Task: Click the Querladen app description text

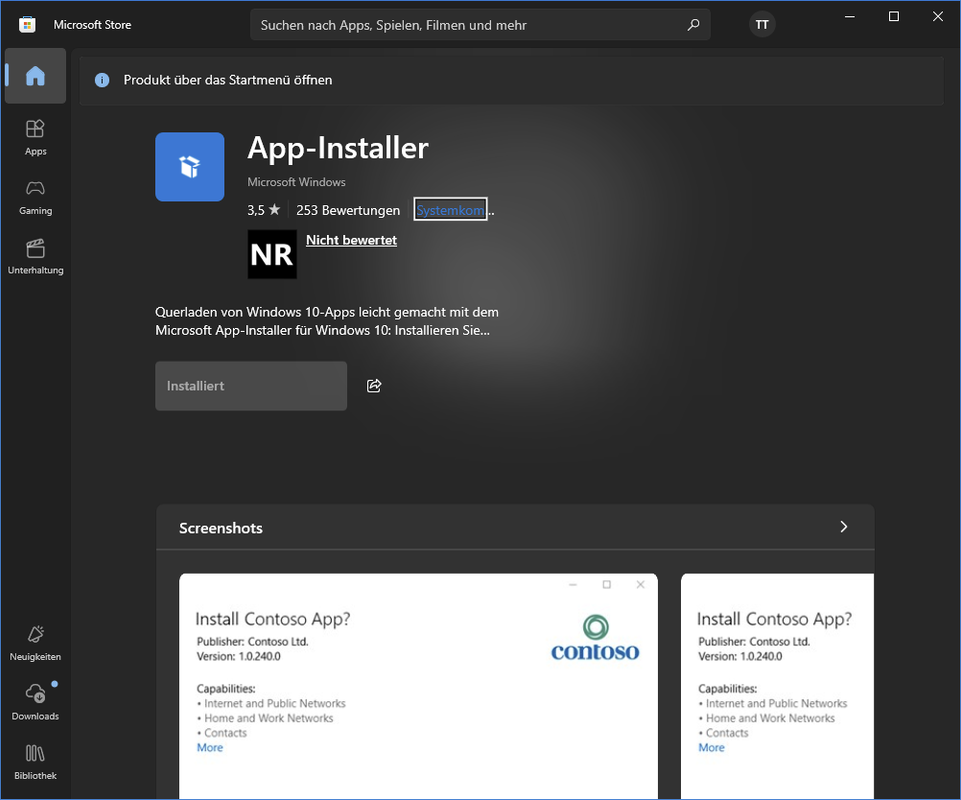Action: tap(327, 321)
